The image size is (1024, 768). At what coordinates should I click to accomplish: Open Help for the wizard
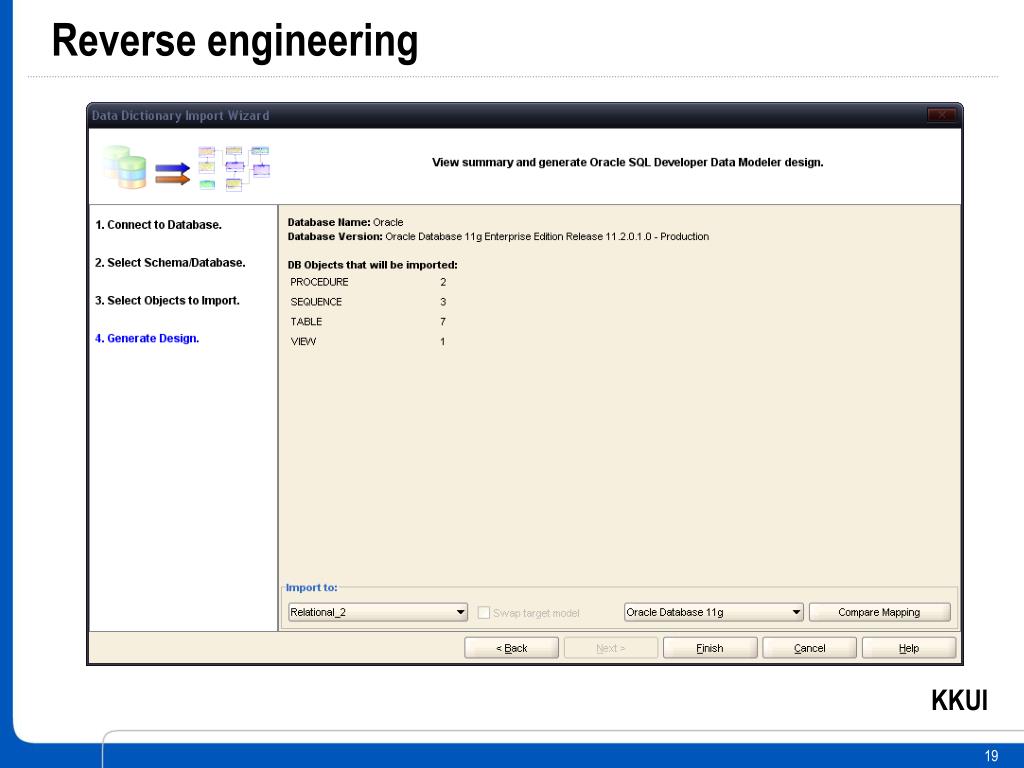[908, 648]
